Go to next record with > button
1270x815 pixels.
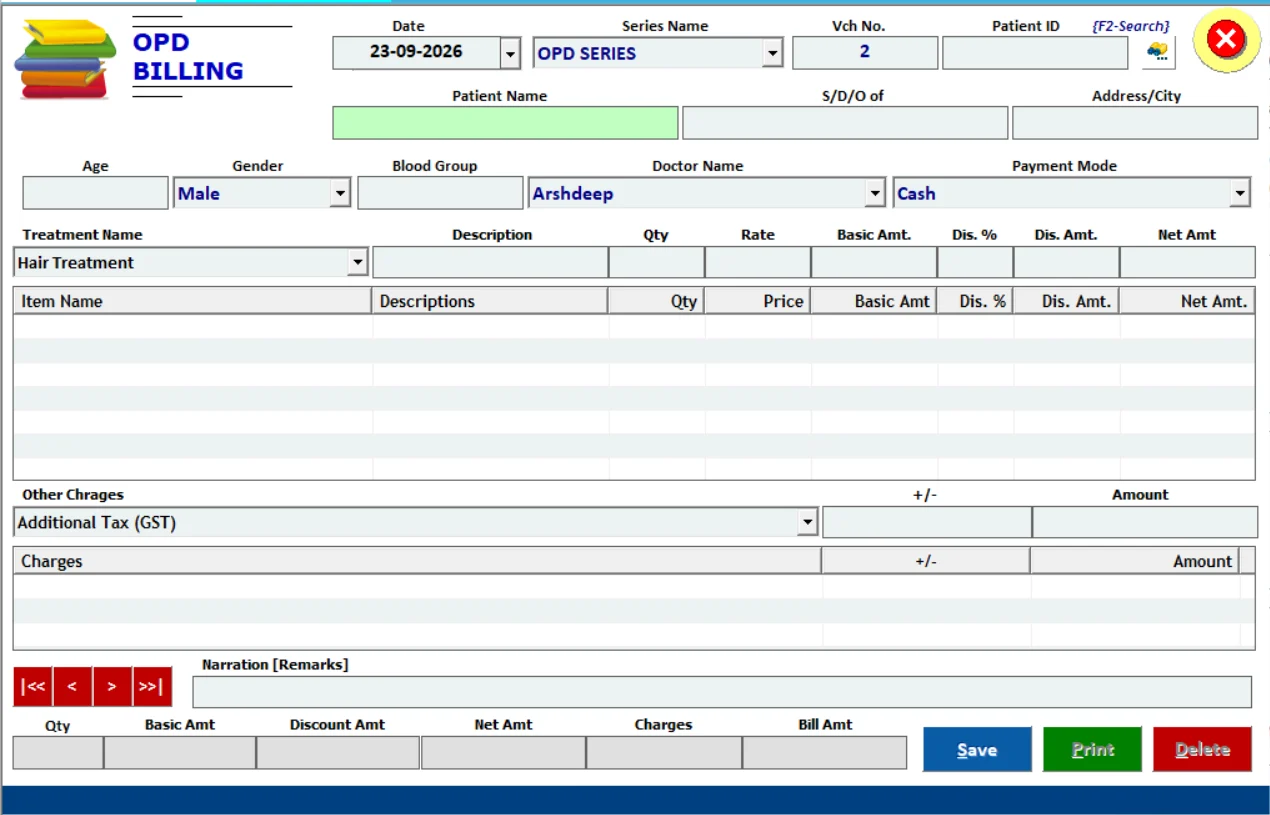[112, 686]
